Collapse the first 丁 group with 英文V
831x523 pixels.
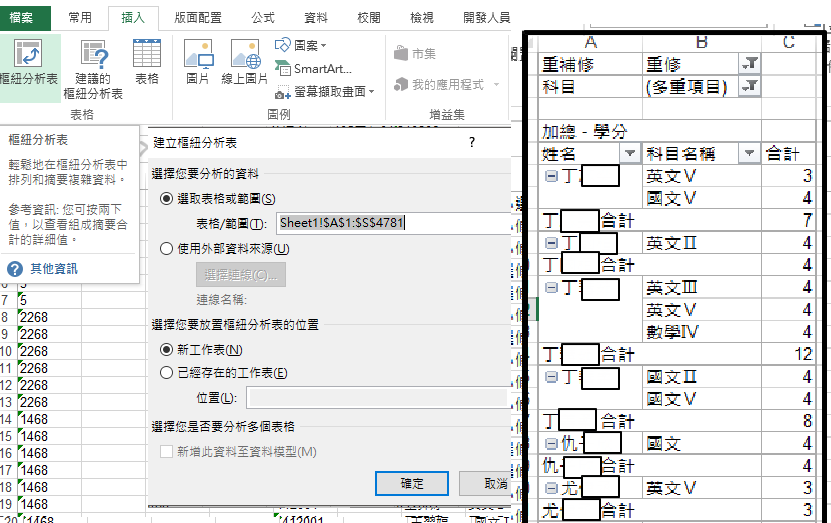coord(551,176)
